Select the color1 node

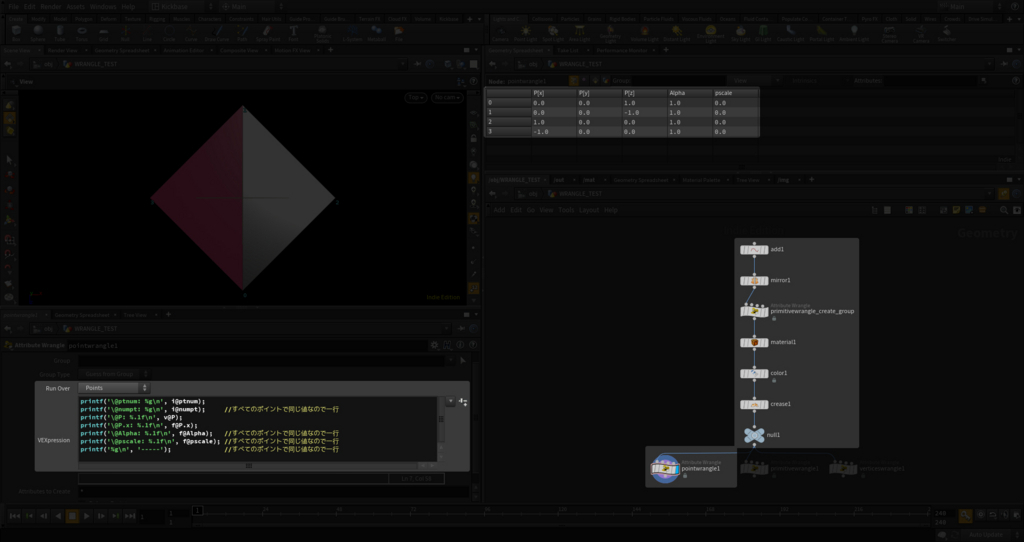coord(754,374)
